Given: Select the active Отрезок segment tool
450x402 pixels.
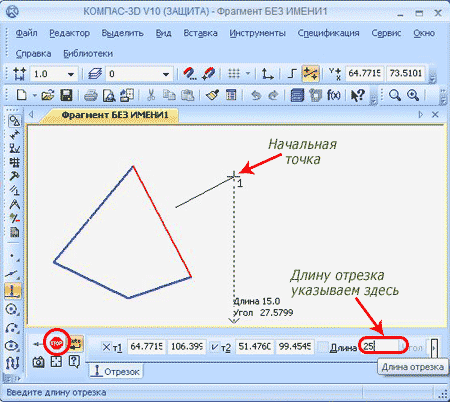Looking at the screenshot, I should 13,290.
